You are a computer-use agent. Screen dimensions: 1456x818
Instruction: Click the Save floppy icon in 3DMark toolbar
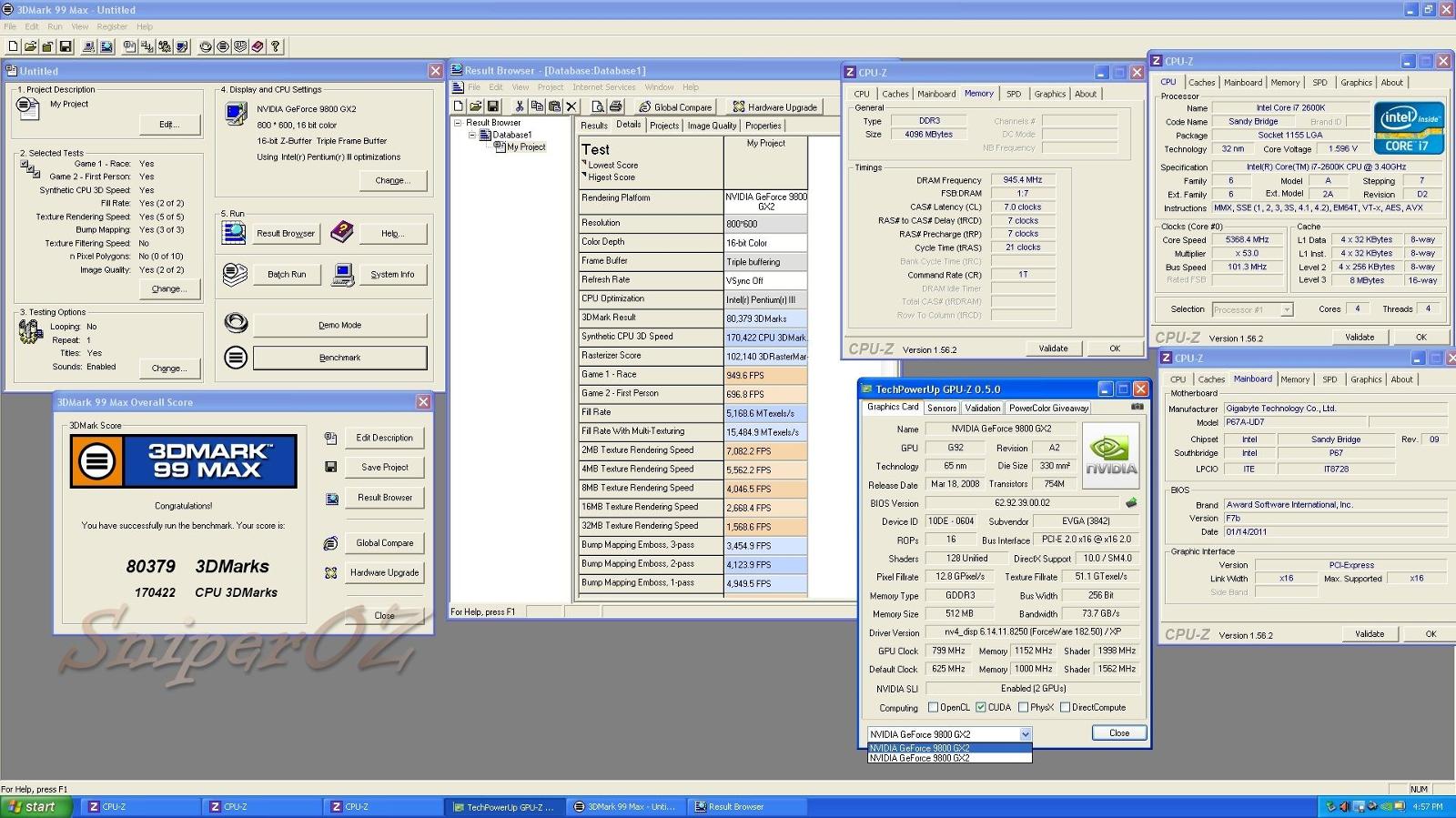coord(65,45)
